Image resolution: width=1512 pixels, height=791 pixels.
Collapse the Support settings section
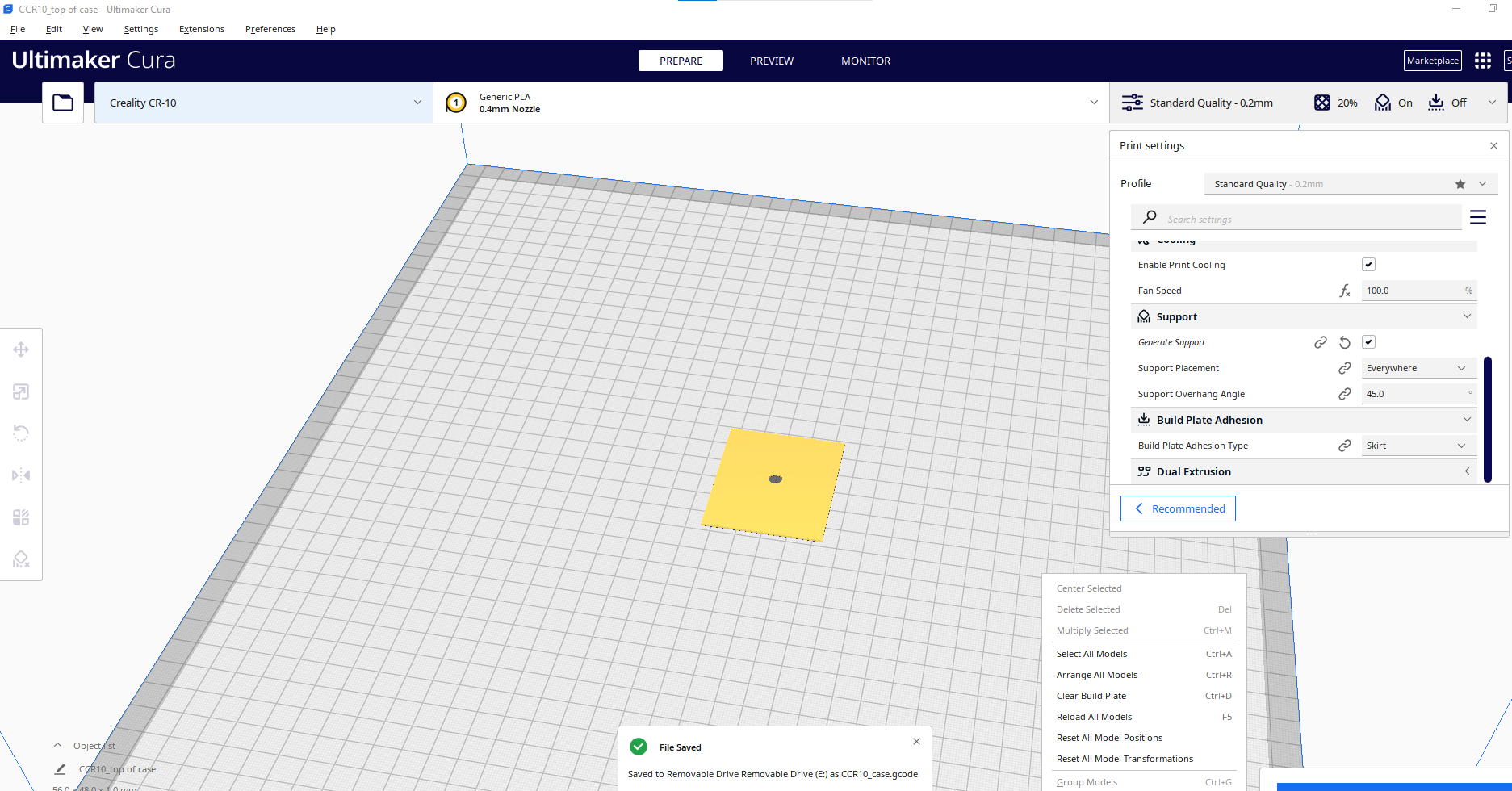pyautogui.click(x=1467, y=316)
